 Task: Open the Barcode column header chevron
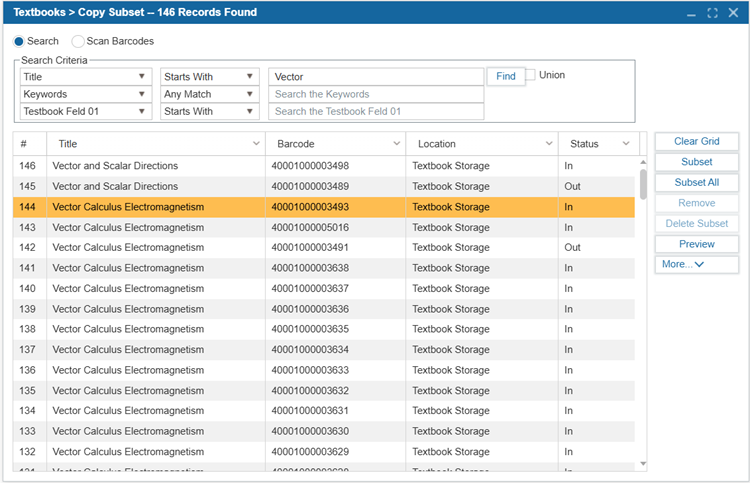[397, 143]
